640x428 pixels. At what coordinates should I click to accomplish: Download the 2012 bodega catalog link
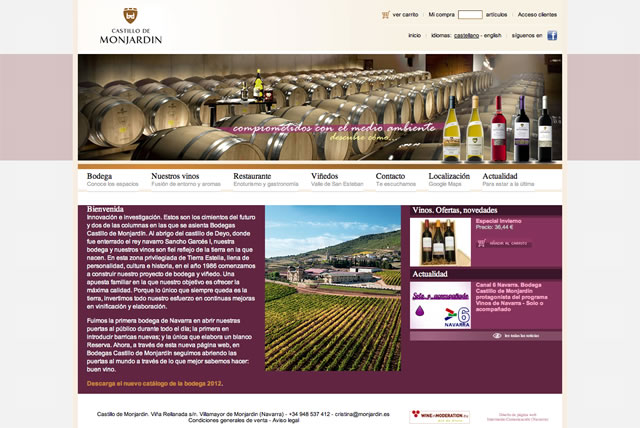tap(155, 384)
